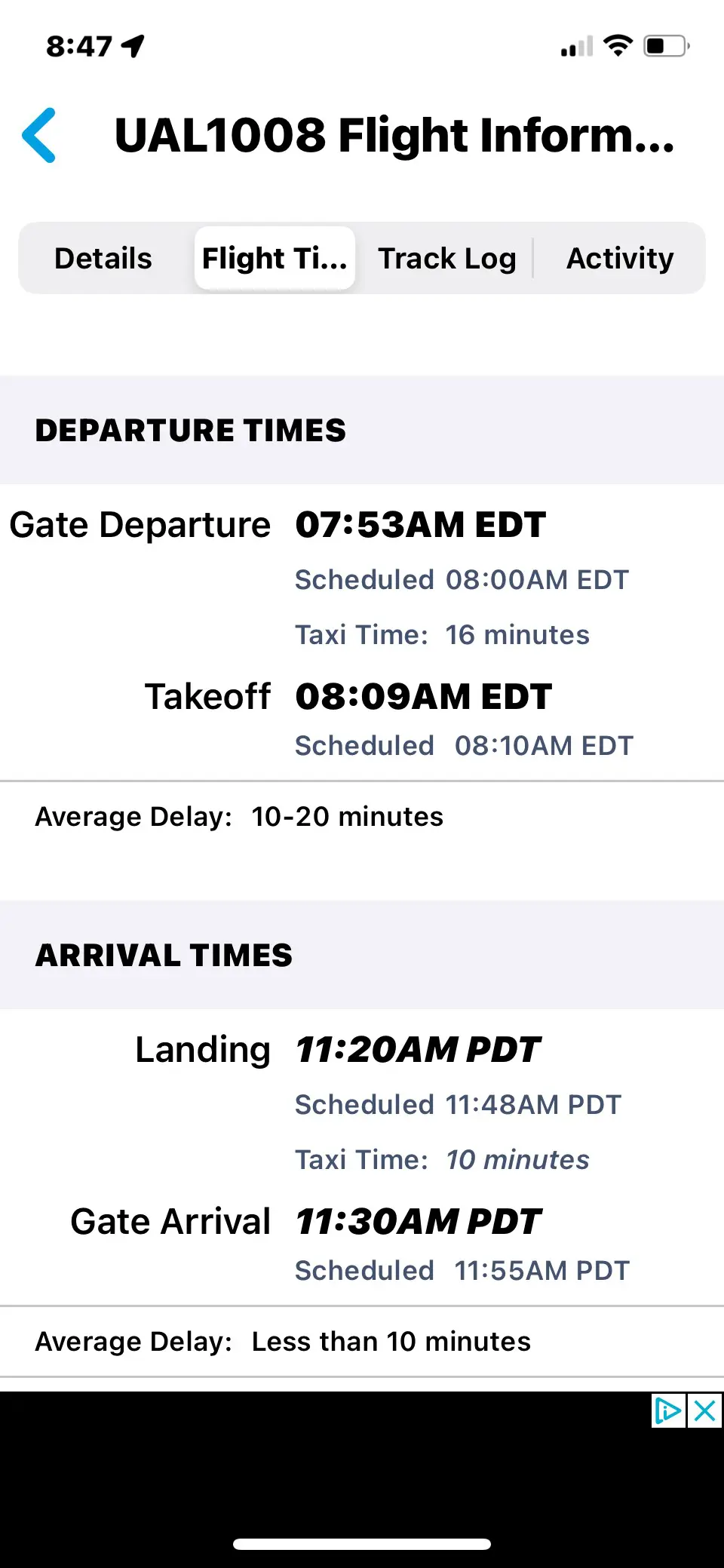Tap the location arrow in status bar

pyautogui.click(x=133, y=46)
